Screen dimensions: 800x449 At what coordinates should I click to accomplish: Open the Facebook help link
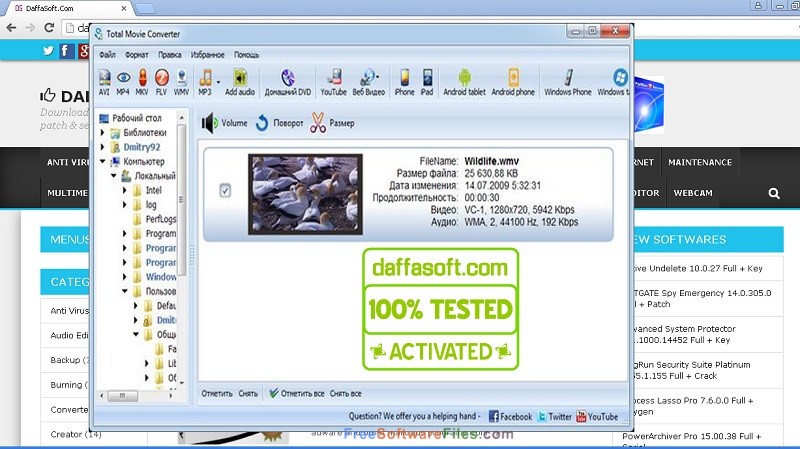pos(510,416)
